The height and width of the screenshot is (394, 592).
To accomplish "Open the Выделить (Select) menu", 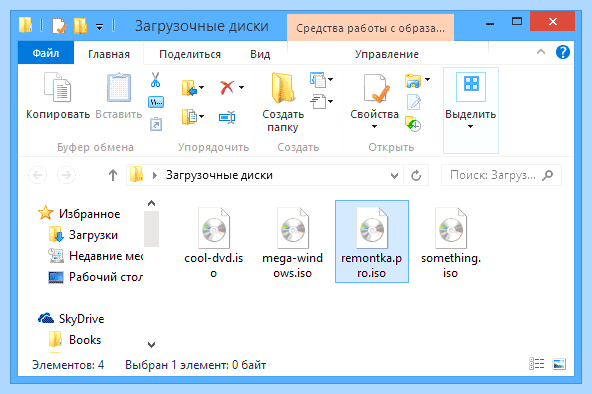I will [470, 110].
